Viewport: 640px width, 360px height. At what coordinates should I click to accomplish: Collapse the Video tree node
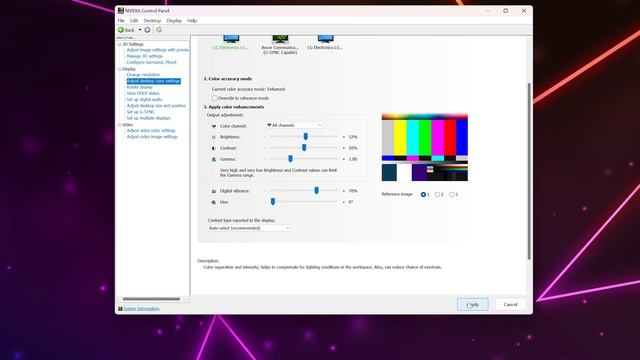point(120,124)
